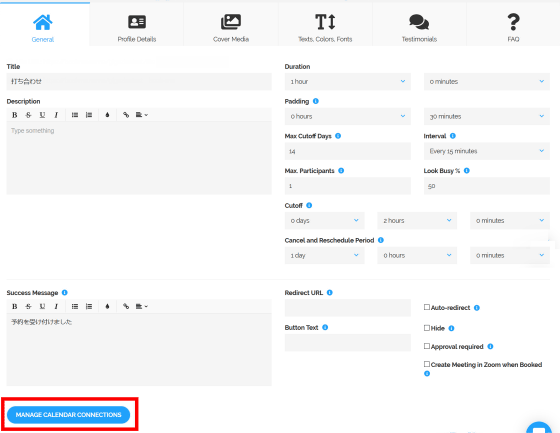Show info tooltip for Padding
This screenshot has width=560, height=433.
point(316,101)
